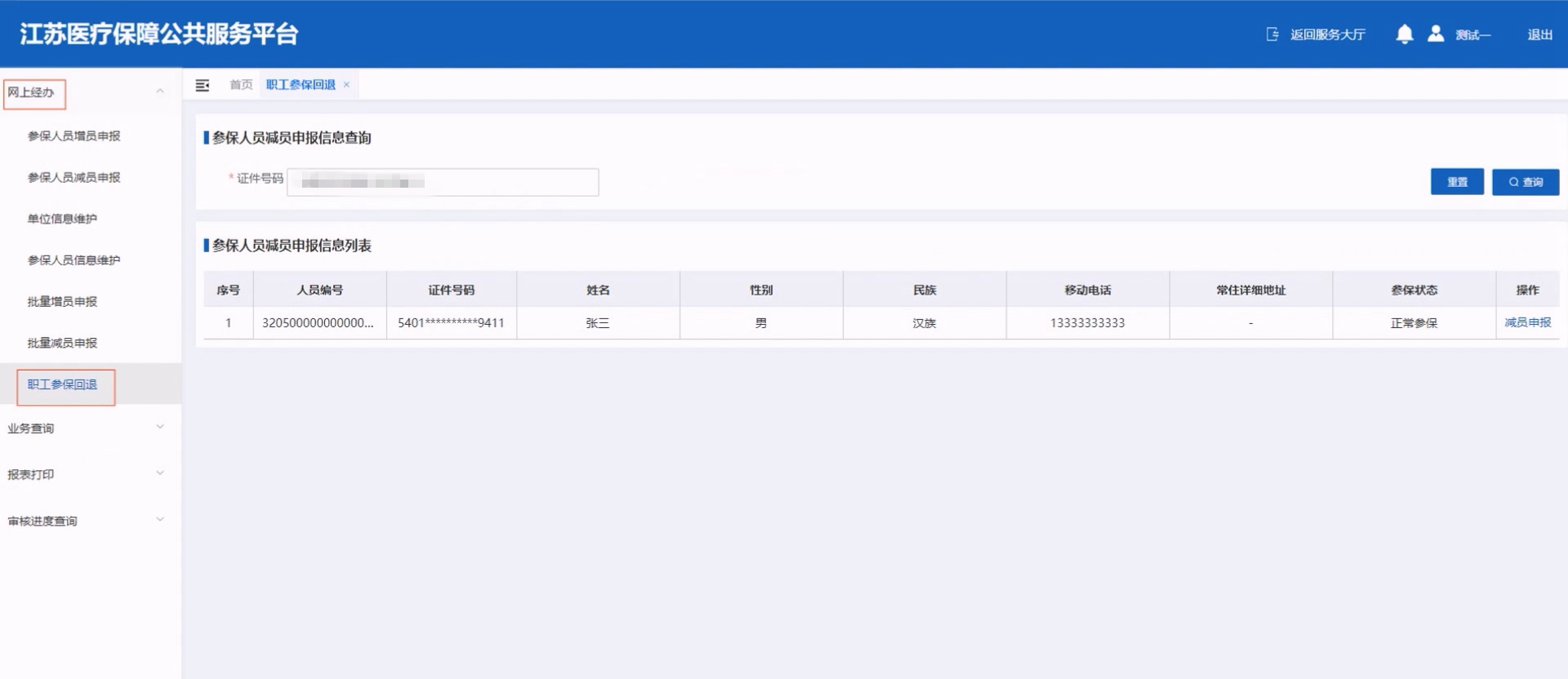Click the 重置 button

point(1457,182)
